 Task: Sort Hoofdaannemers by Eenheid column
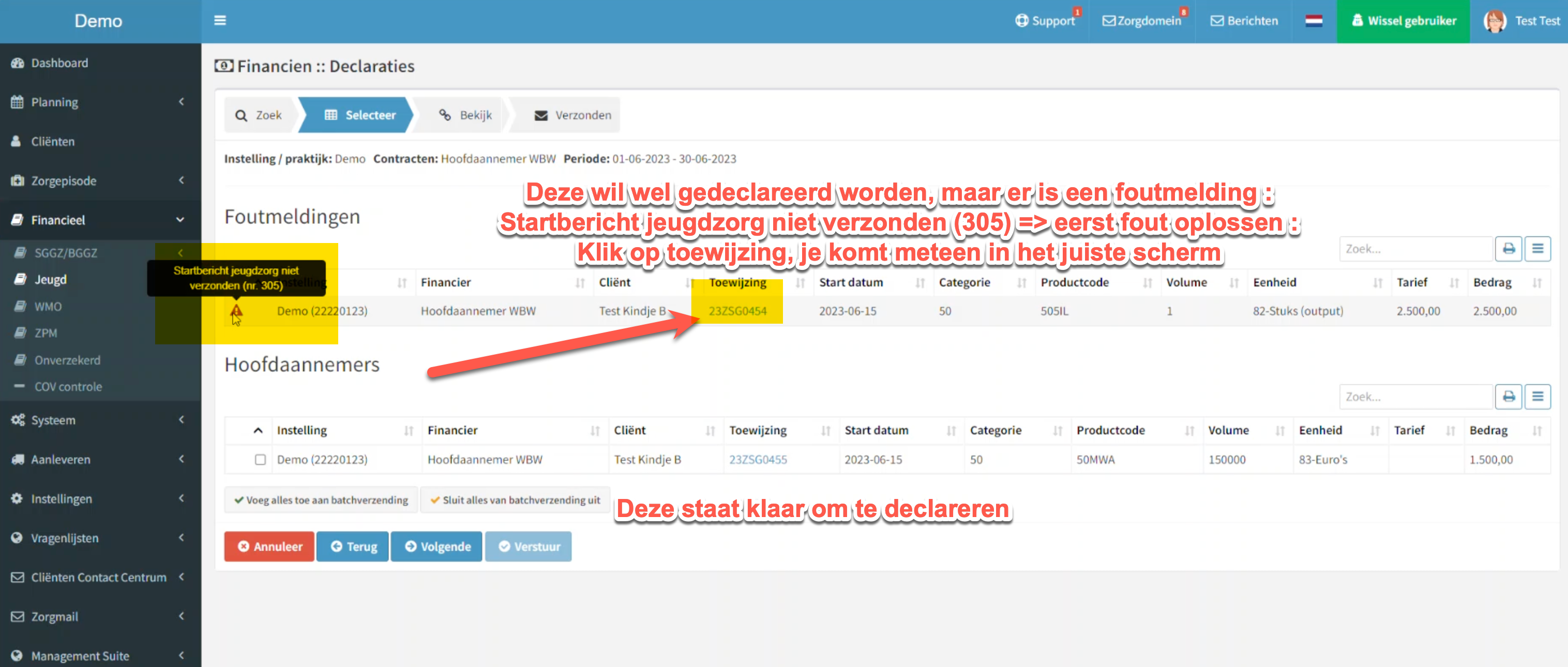click(x=1340, y=430)
